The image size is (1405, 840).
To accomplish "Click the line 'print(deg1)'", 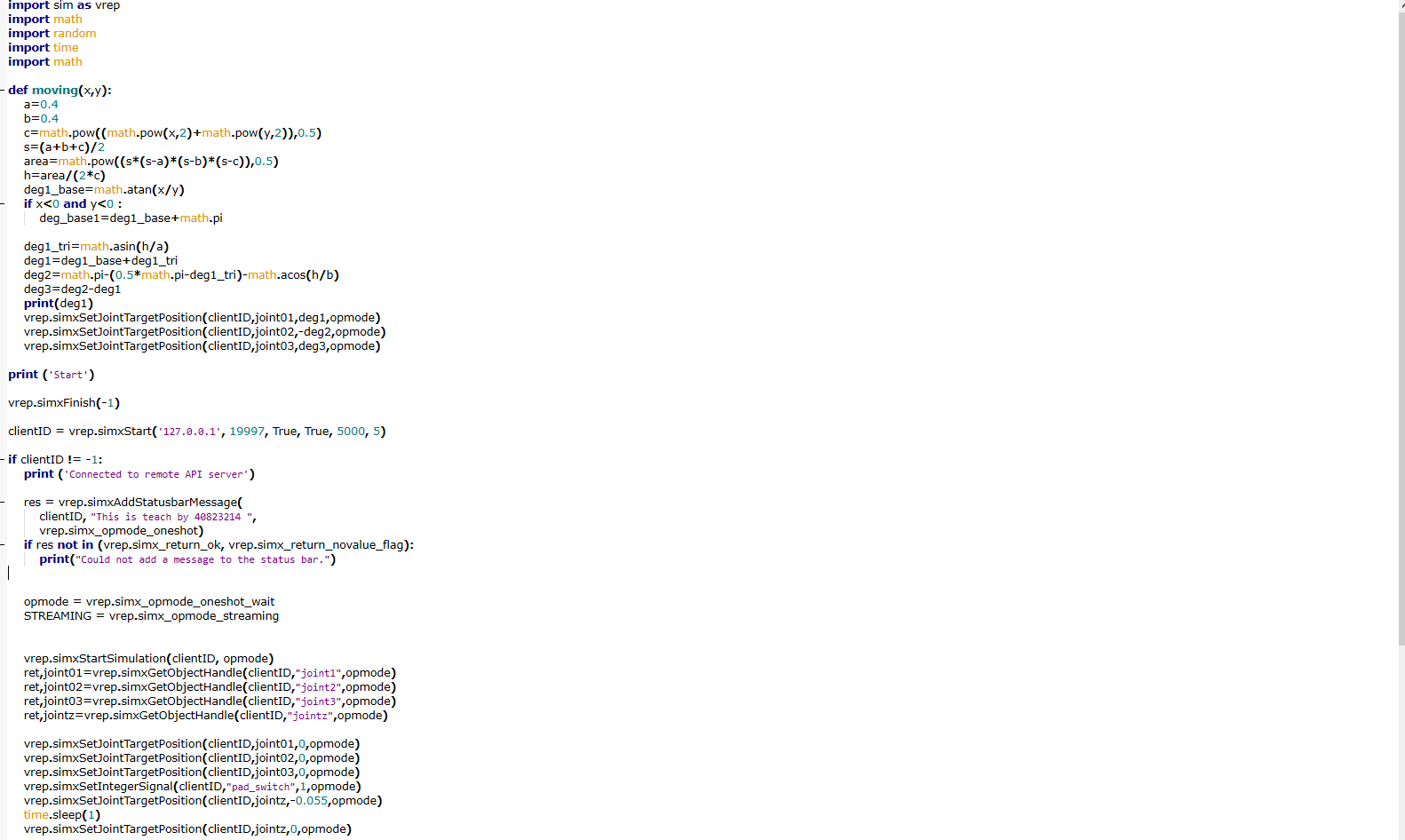I will (59, 304).
